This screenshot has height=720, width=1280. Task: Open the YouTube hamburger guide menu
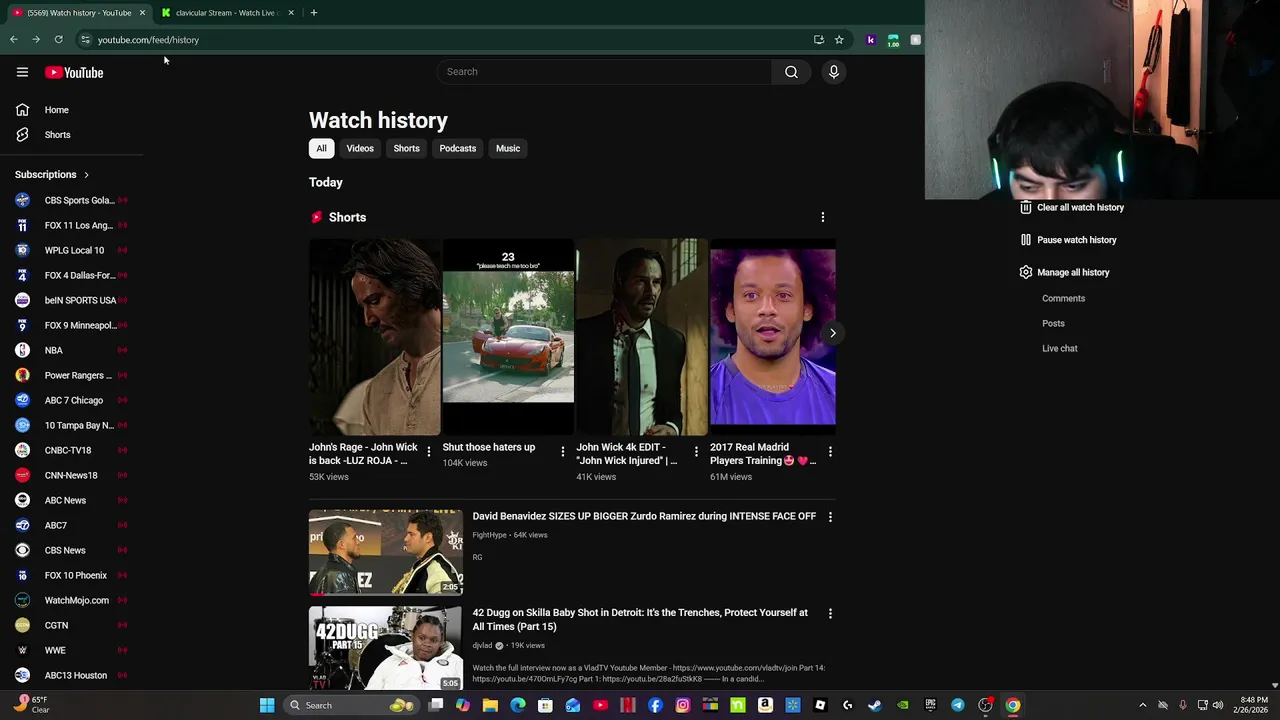point(22,72)
